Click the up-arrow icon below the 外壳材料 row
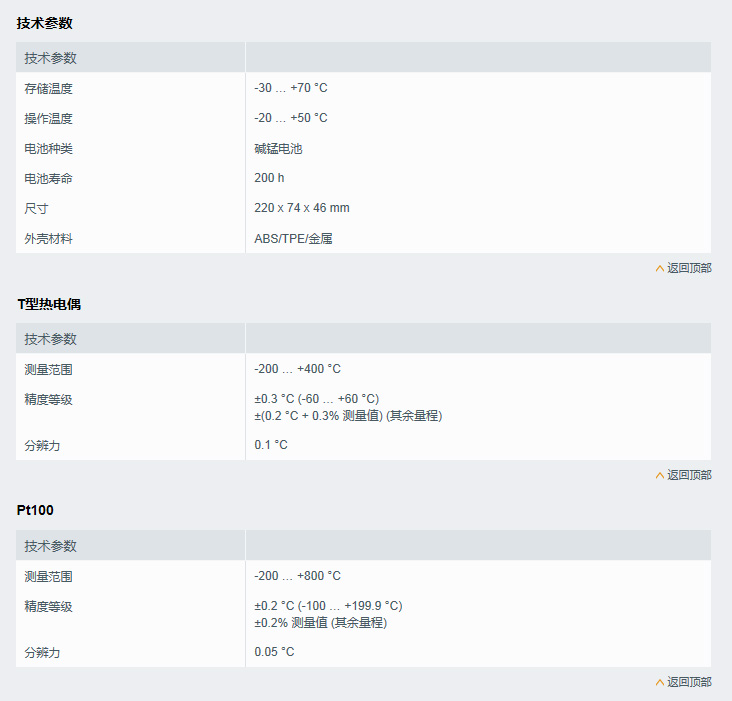This screenshot has width=732, height=701. click(x=659, y=268)
